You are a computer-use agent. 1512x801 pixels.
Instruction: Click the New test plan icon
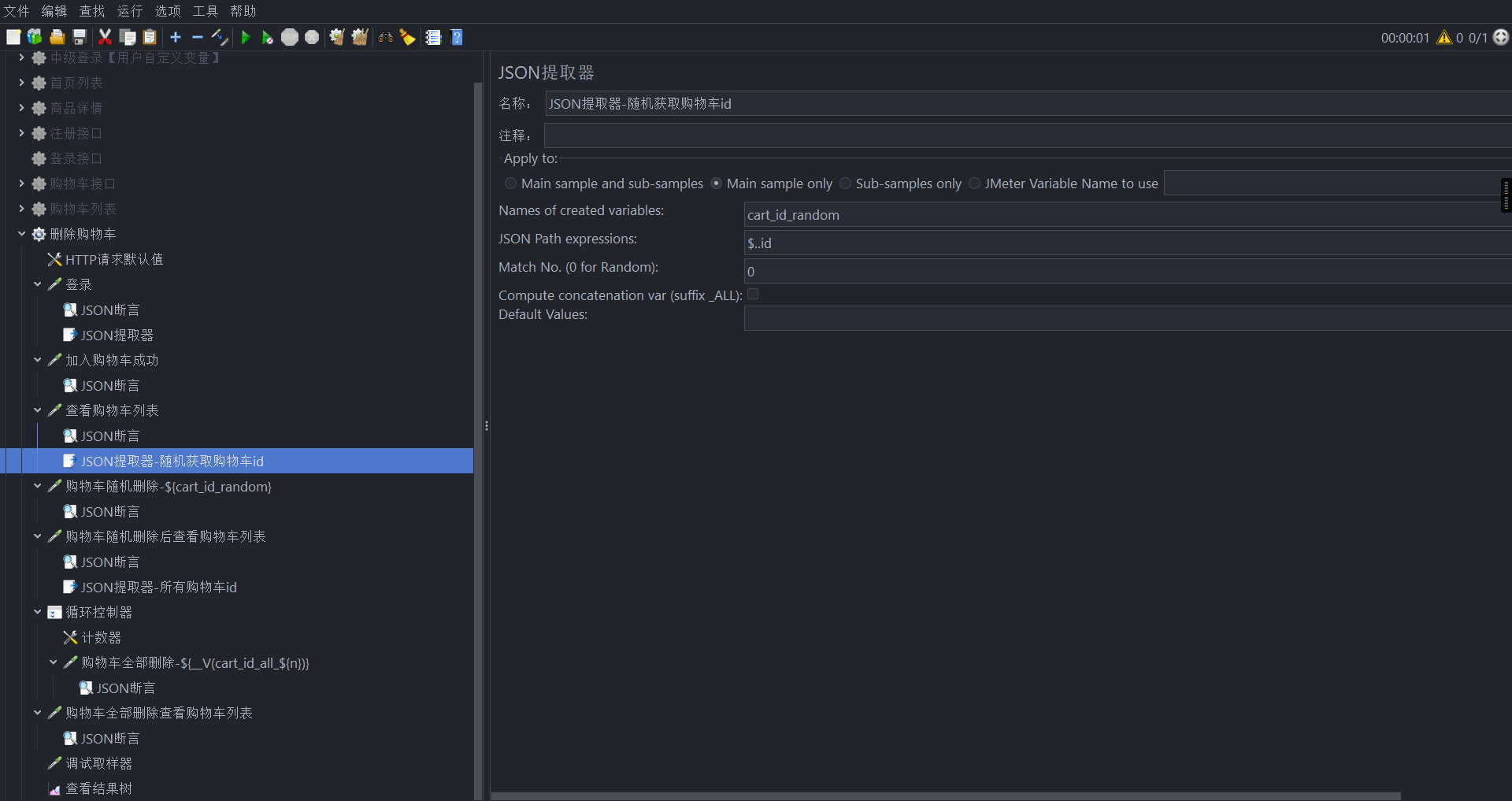13,37
